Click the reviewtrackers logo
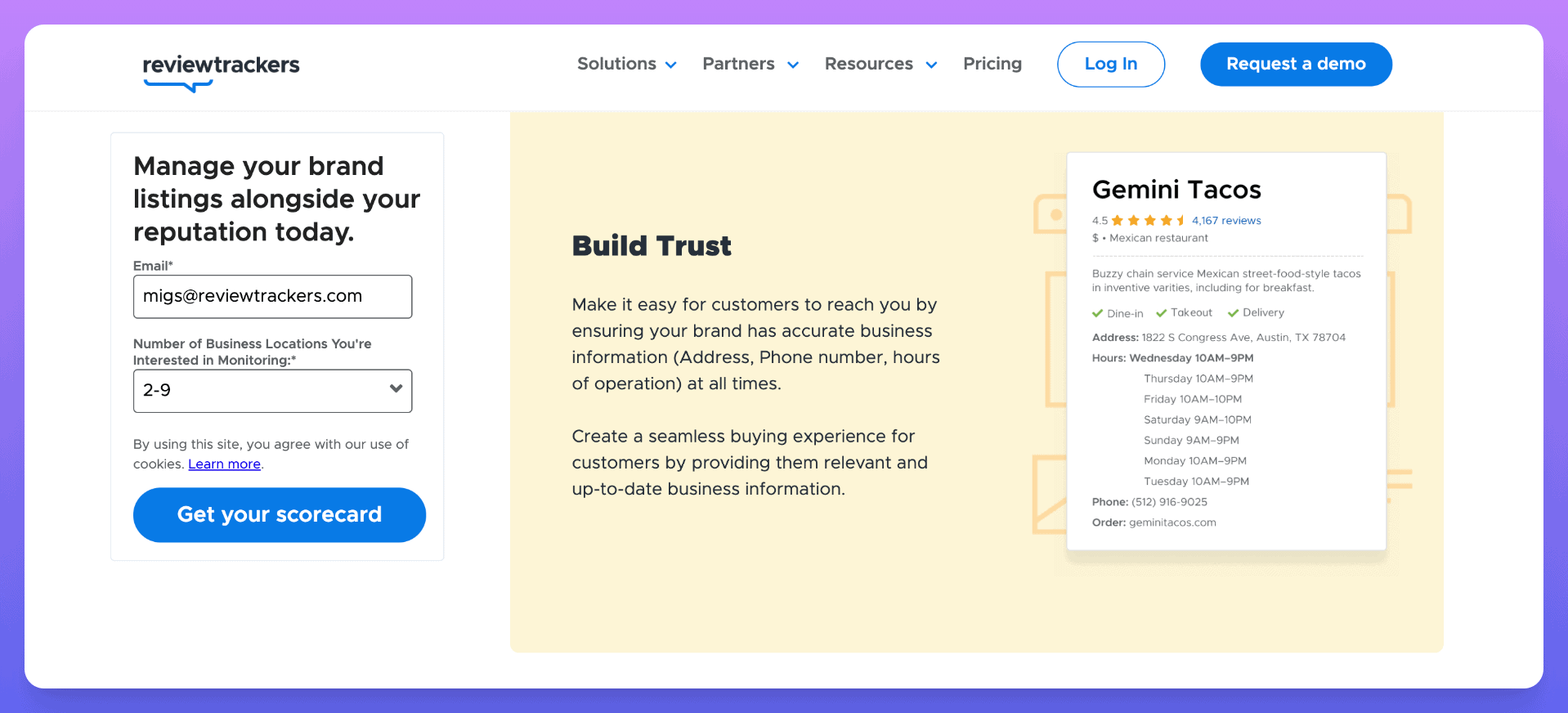 click(221, 70)
